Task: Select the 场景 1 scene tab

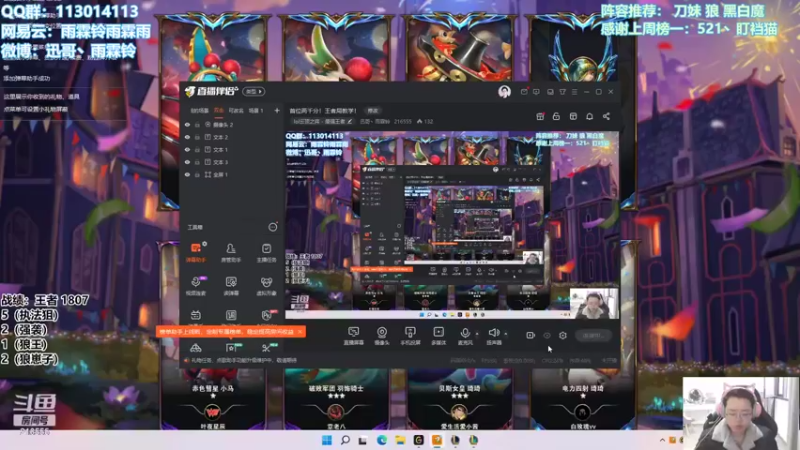Action: coord(256,110)
